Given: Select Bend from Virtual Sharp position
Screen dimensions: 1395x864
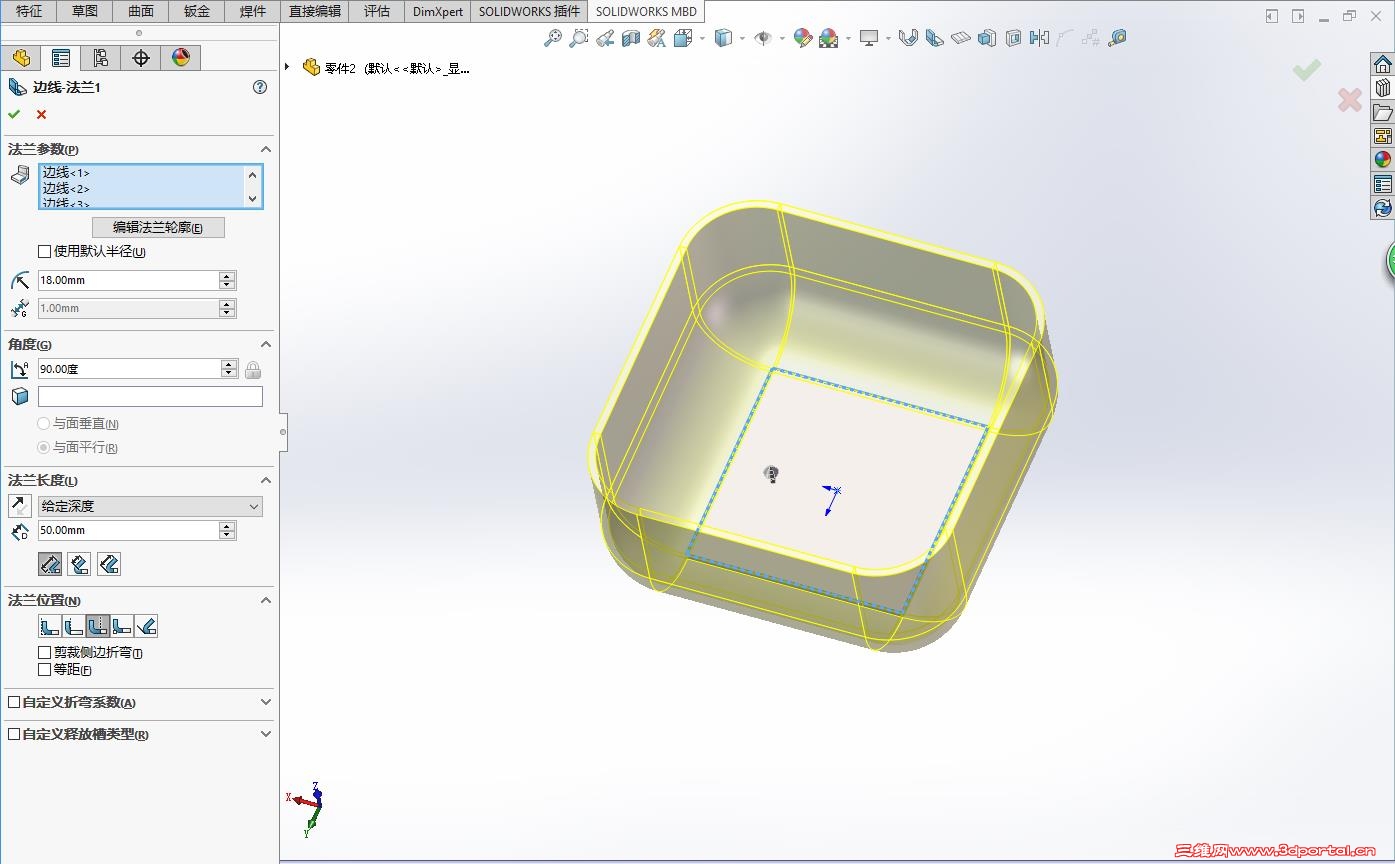Looking at the screenshot, I should point(122,627).
